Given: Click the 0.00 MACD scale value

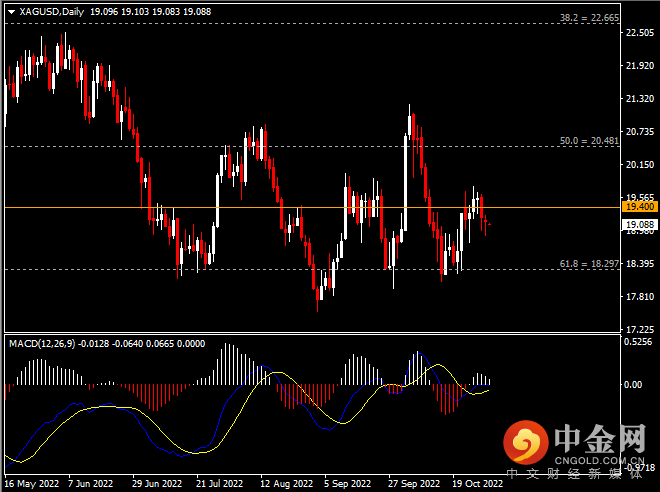Looking at the screenshot, I should click(633, 385).
